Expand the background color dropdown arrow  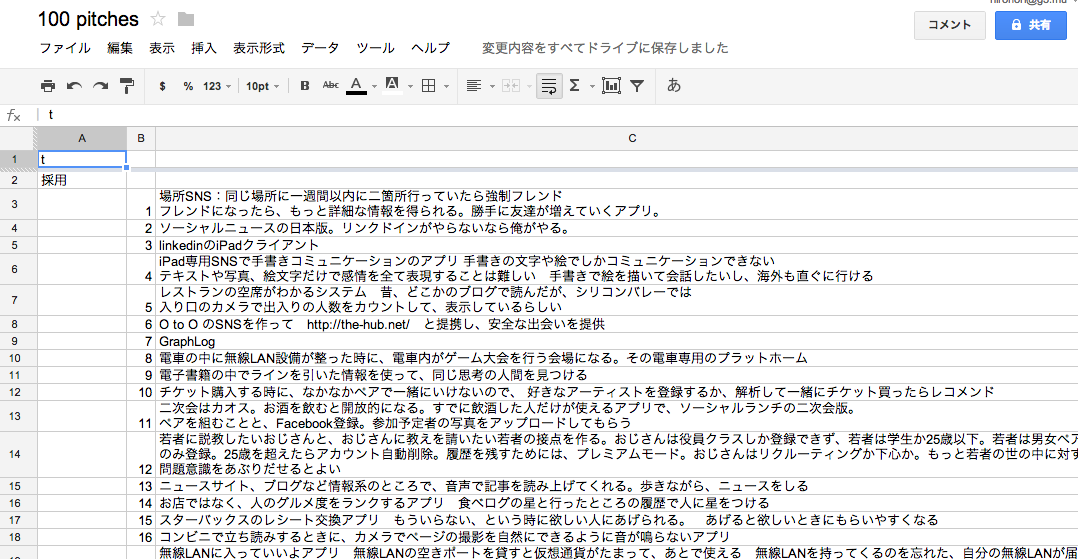click(410, 87)
